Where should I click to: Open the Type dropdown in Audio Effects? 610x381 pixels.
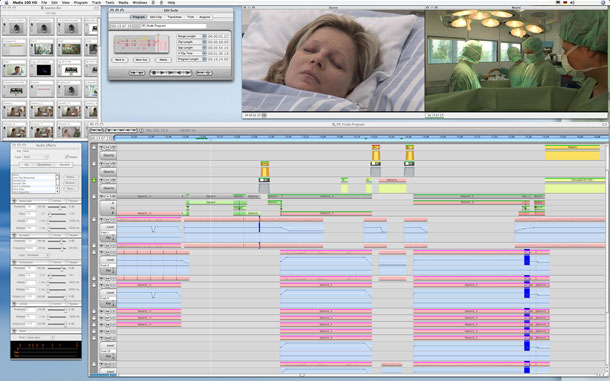pyautogui.click(x=35, y=157)
